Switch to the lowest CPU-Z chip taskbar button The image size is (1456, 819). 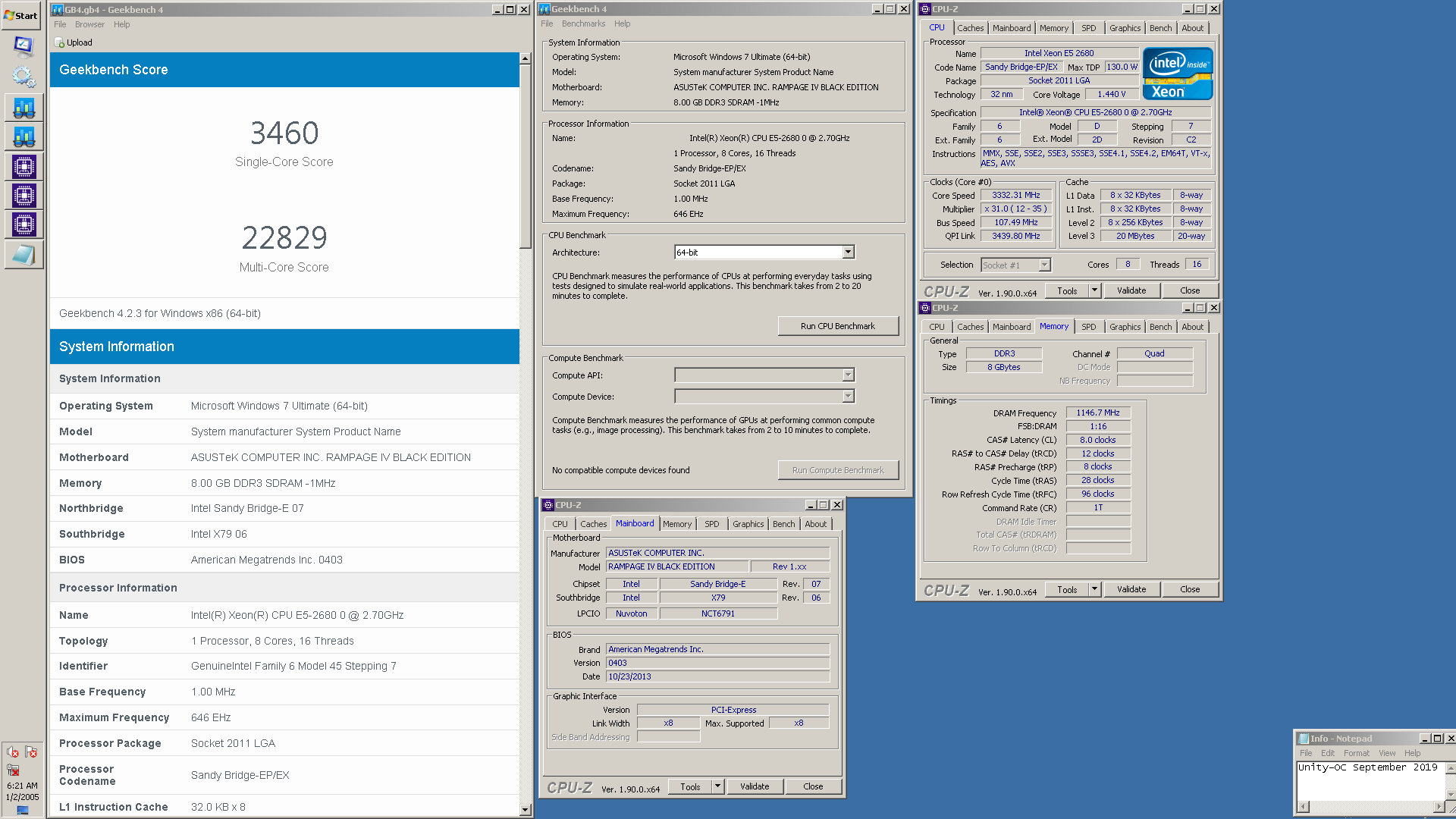click(24, 225)
